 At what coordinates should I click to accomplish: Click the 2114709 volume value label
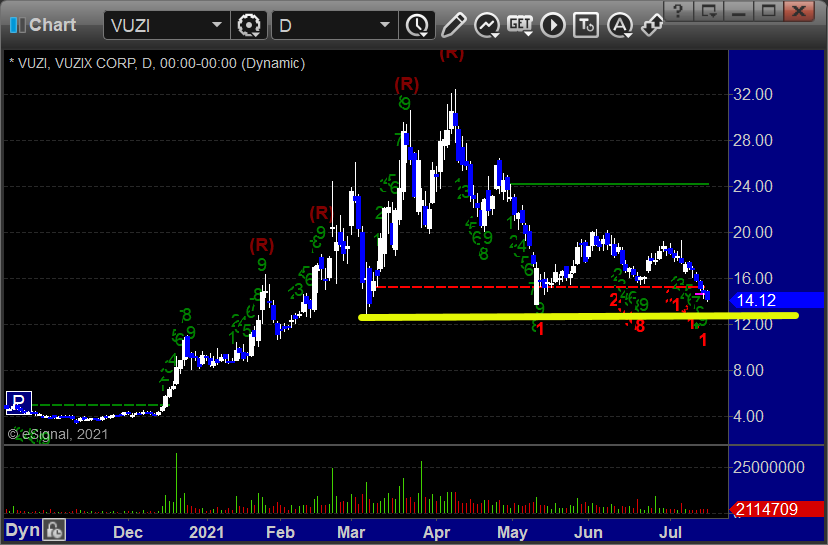pyautogui.click(x=776, y=509)
